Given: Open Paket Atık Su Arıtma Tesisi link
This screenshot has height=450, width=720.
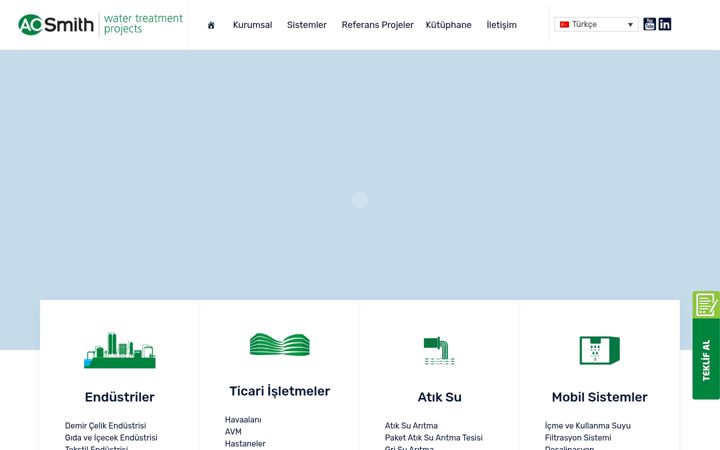Looking at the screenshot, I should point(434,438).
